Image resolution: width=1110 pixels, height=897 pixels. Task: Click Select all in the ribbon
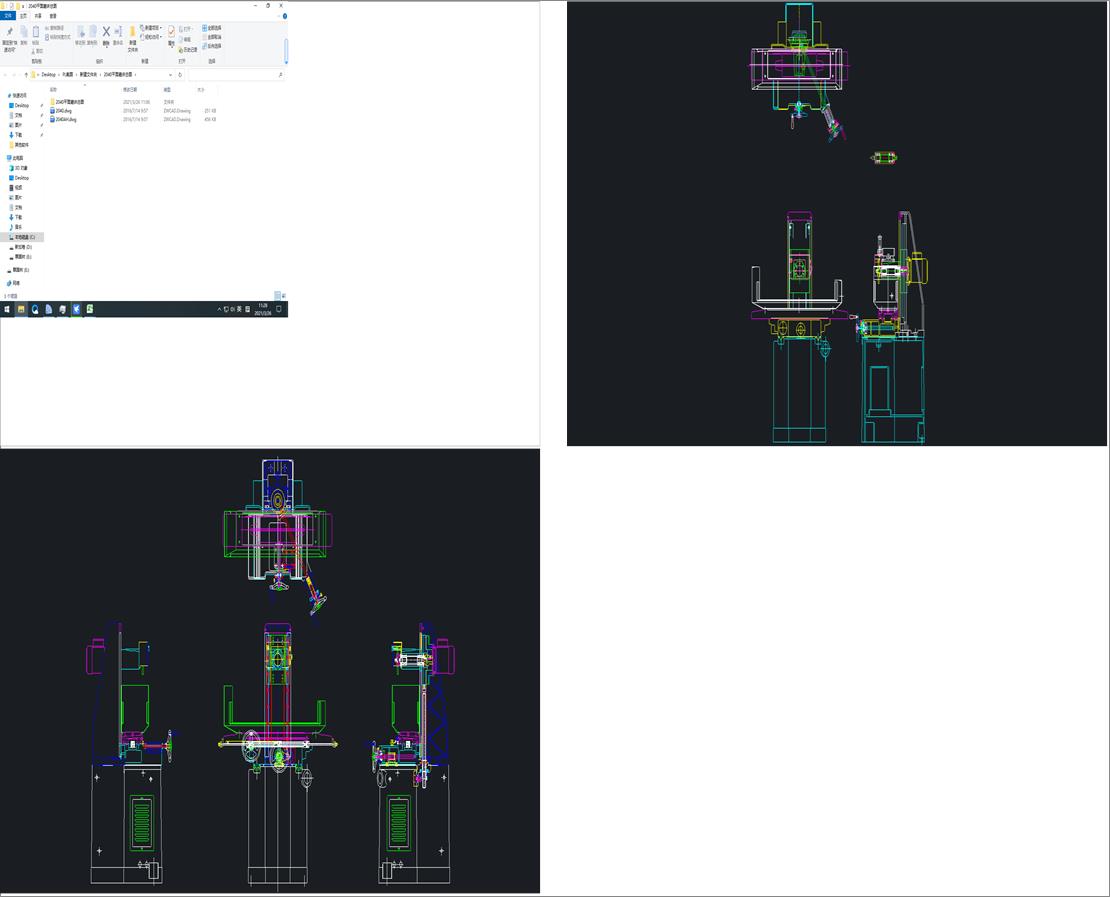pos(212,28)
